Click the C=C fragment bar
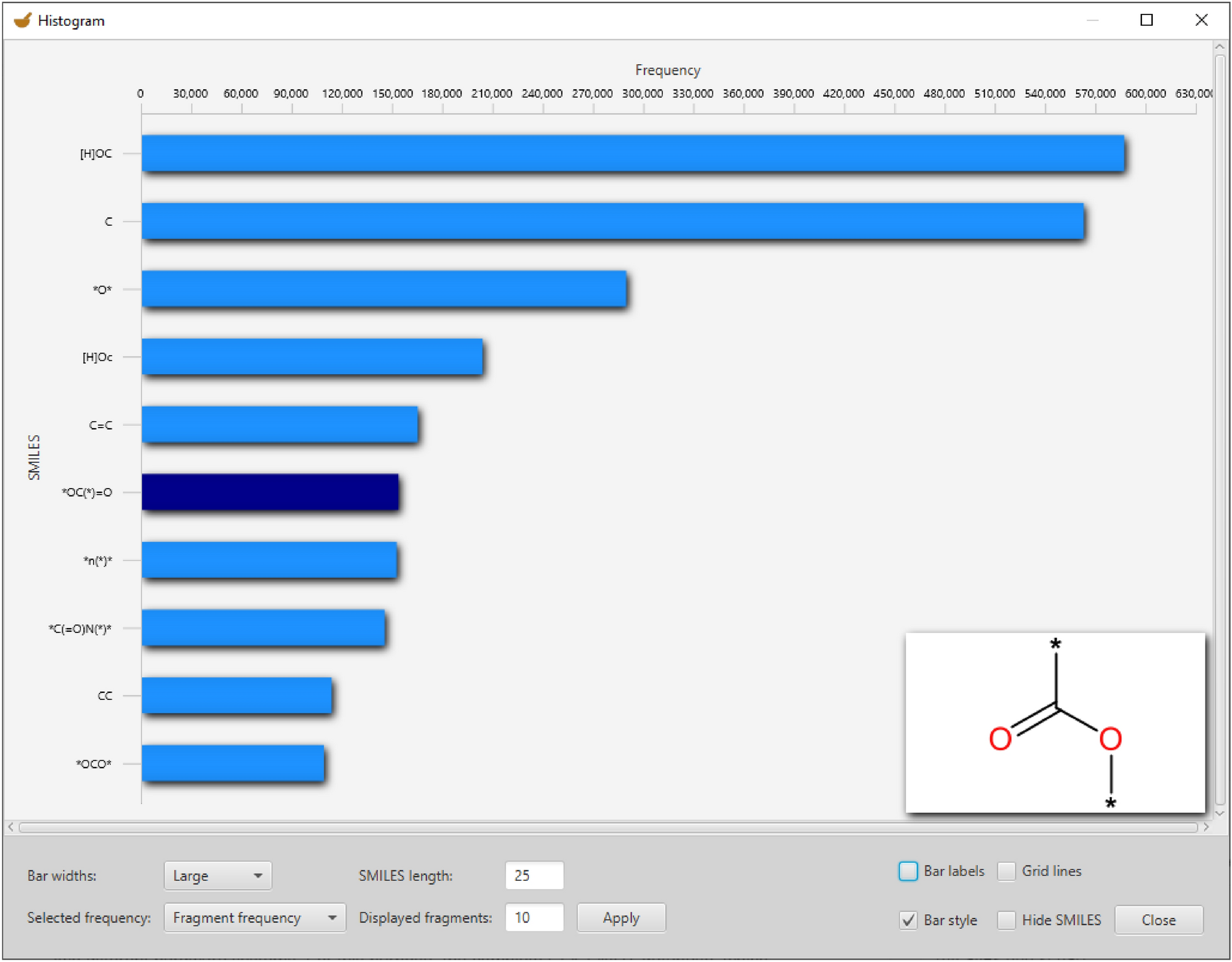This screenshot has width=1232, height=962. point(279,424)
